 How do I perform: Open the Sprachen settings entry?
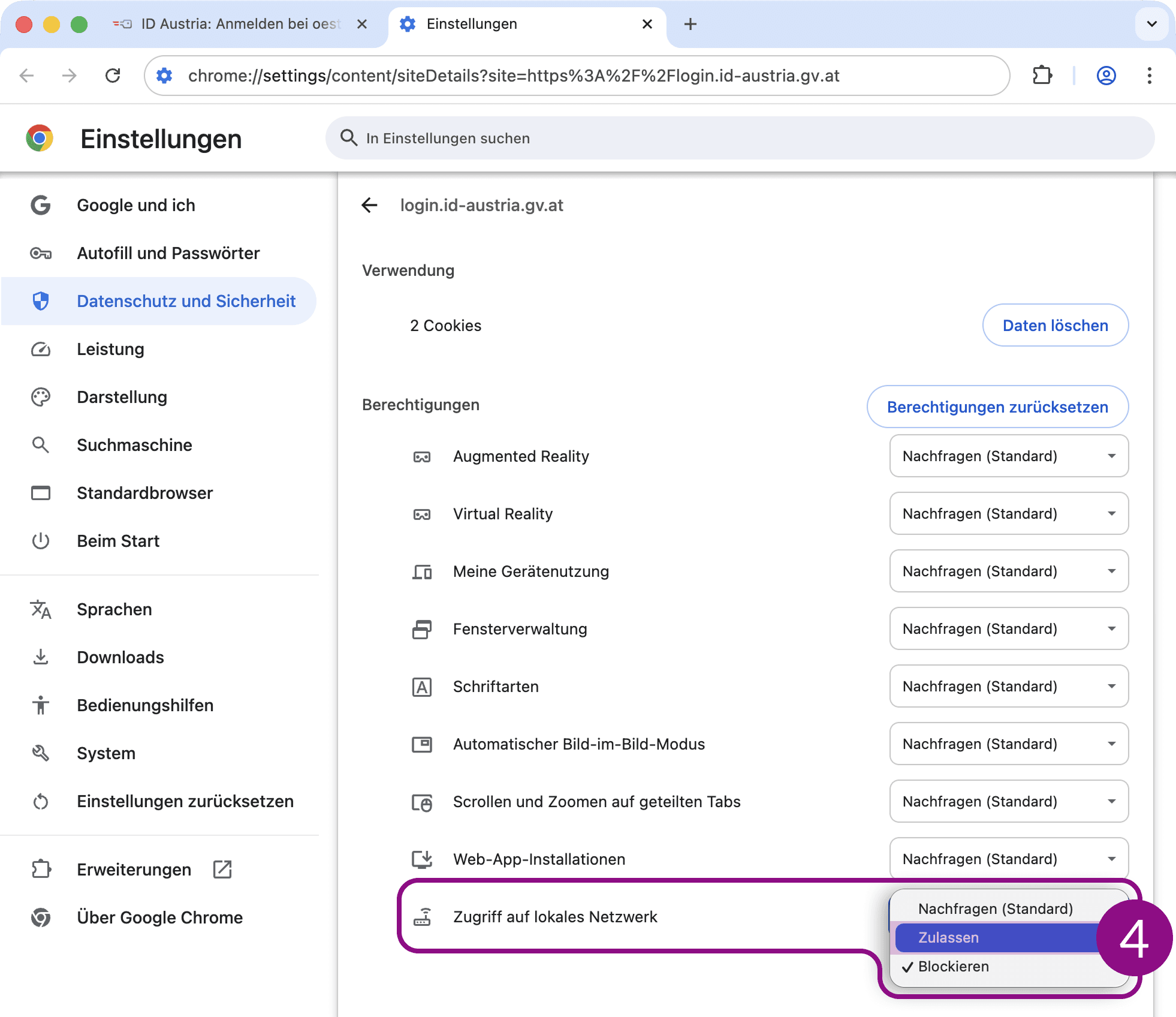[114, 609]
